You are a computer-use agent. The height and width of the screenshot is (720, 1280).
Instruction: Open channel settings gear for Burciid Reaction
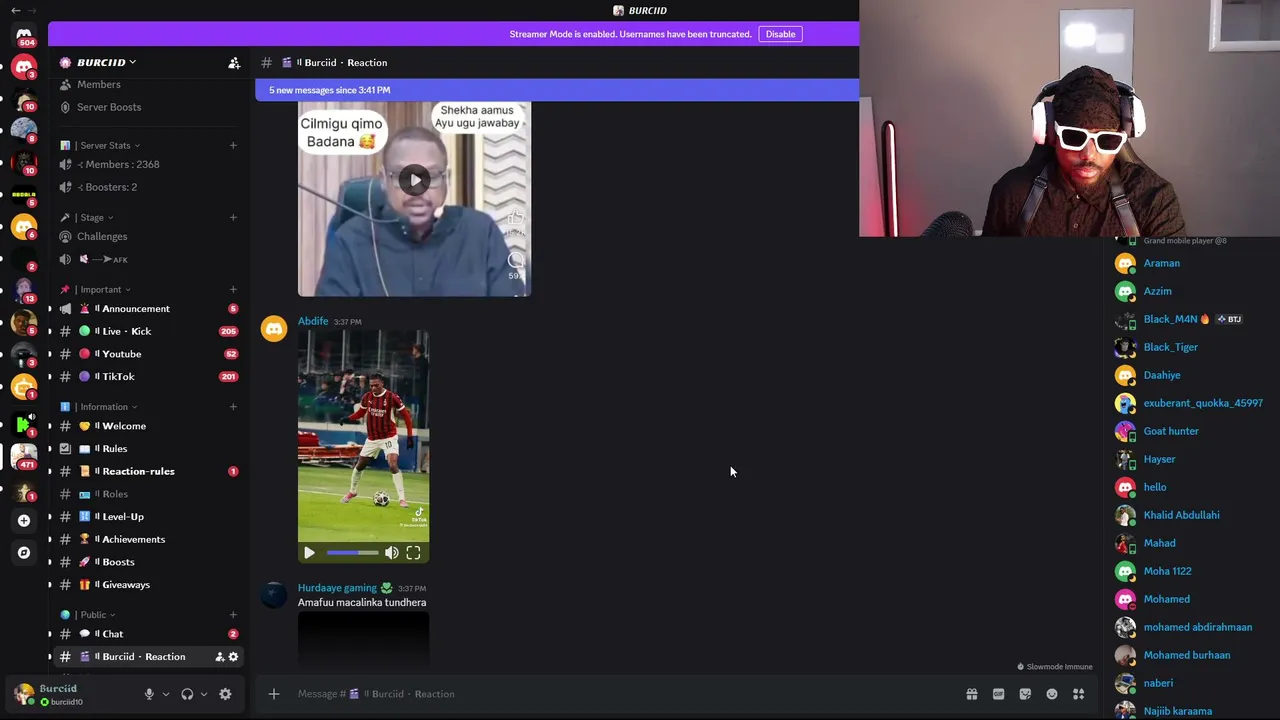click(x=233, y=657)
